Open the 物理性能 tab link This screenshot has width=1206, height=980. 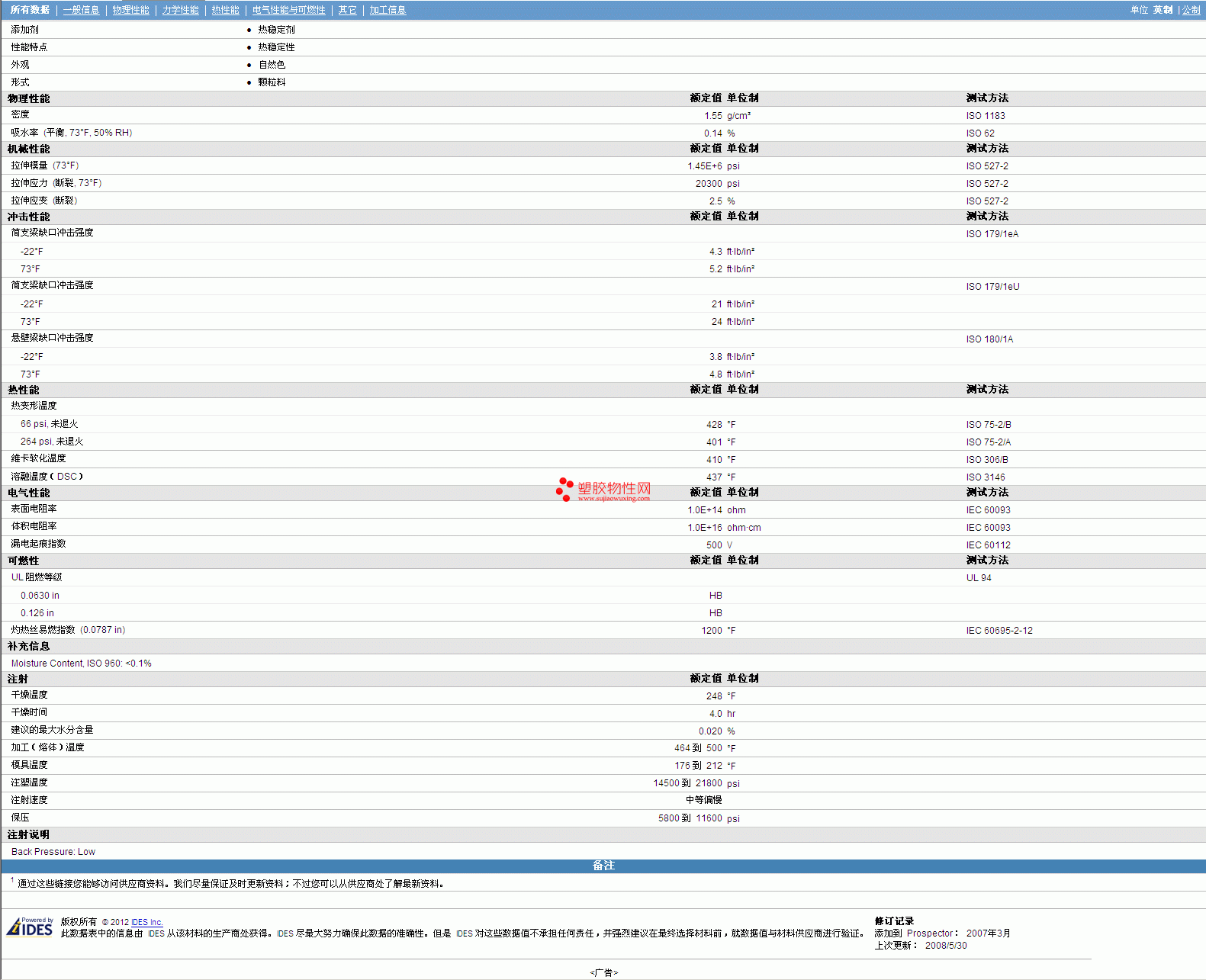[130, 10]
